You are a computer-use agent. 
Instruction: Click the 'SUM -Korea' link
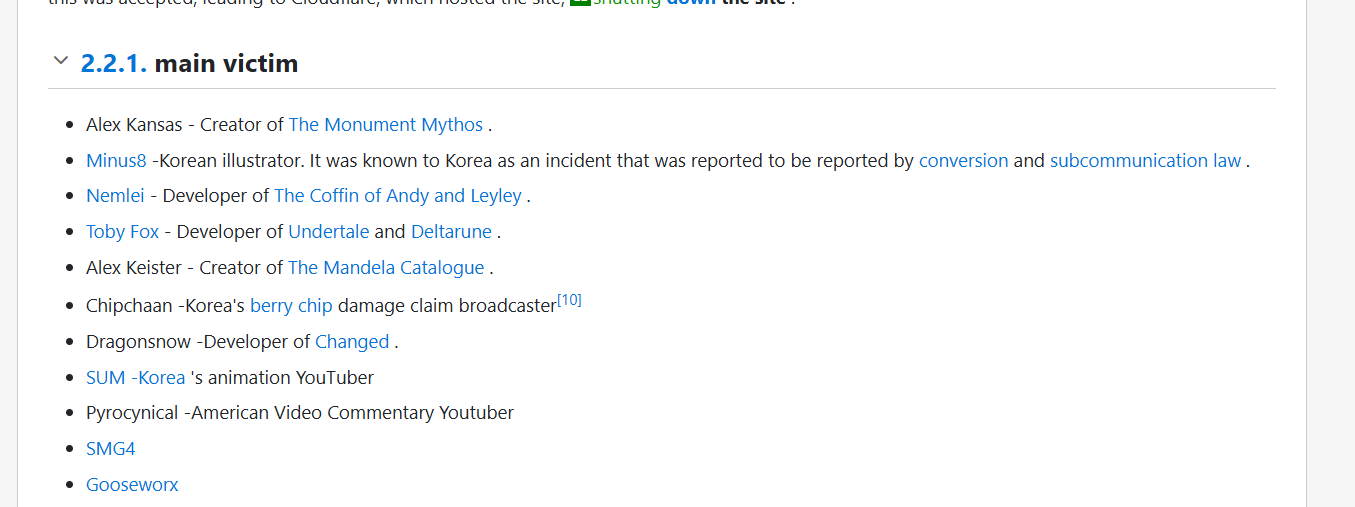[x=136, y=378]
